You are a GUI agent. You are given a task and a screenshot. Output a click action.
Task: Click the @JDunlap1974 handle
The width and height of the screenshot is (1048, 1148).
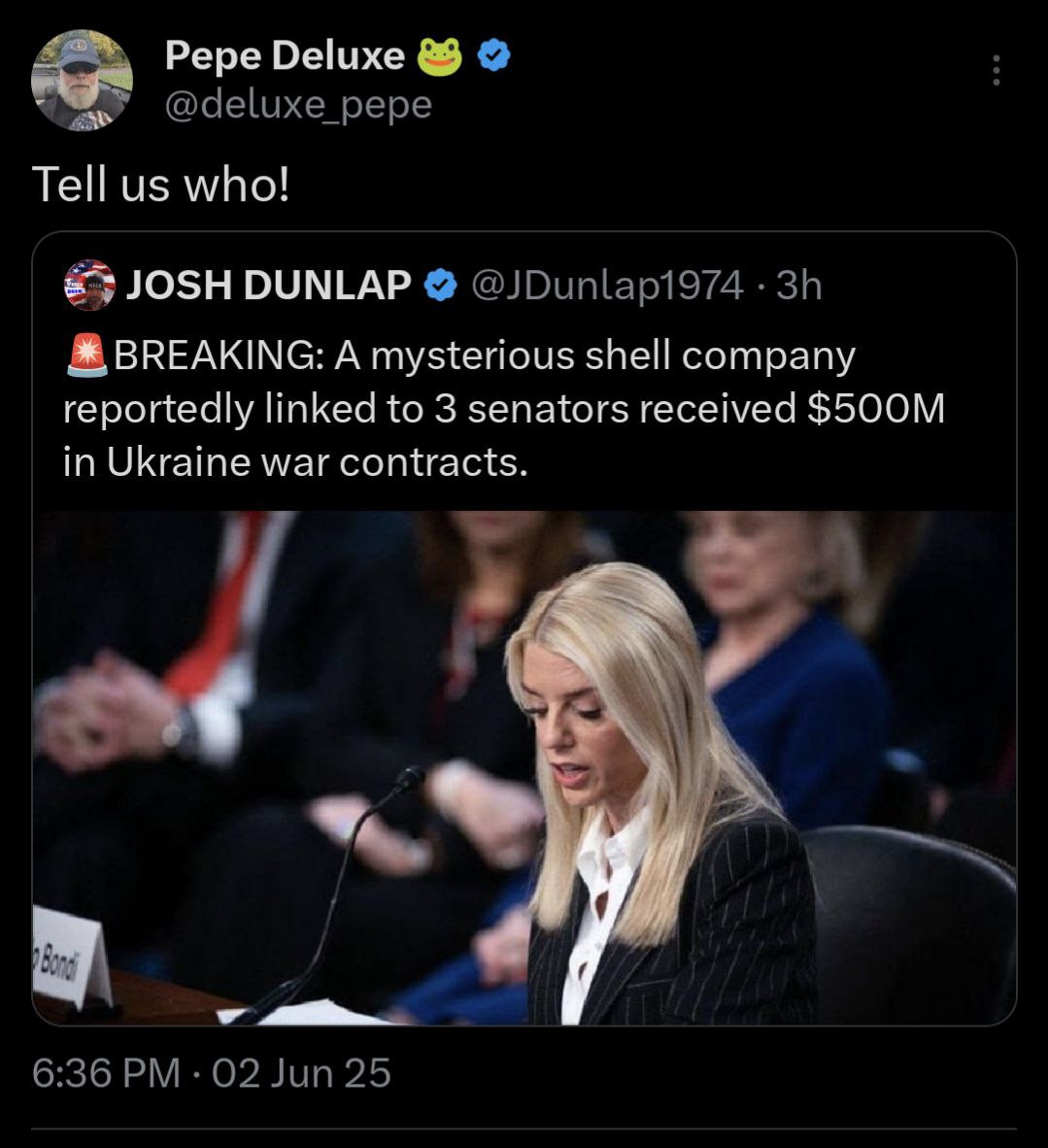coord(607,286)
